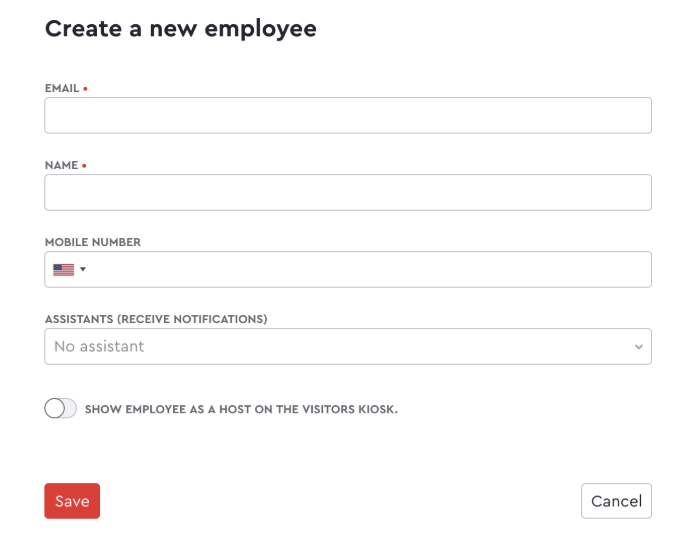Click the MOBILE NUMBER label

(93, 242)
